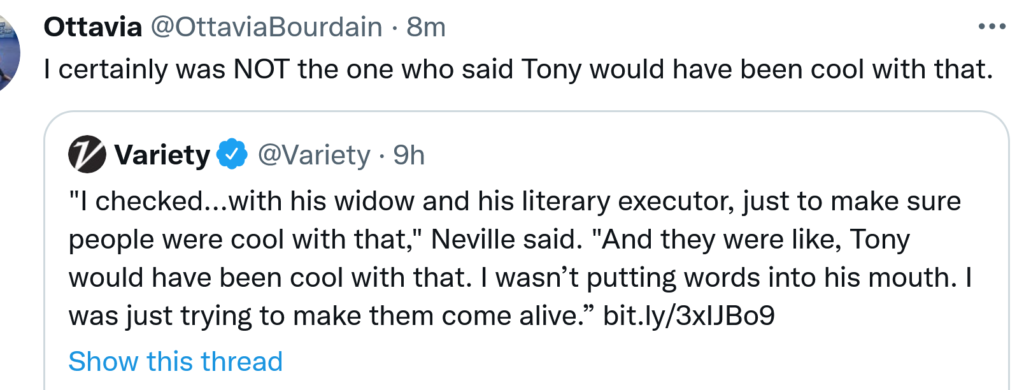Click quoted line starting "I checked...with his widow"
This screenshot has height=390, width=1024.
pyautogui.click(x=515, y=201)
